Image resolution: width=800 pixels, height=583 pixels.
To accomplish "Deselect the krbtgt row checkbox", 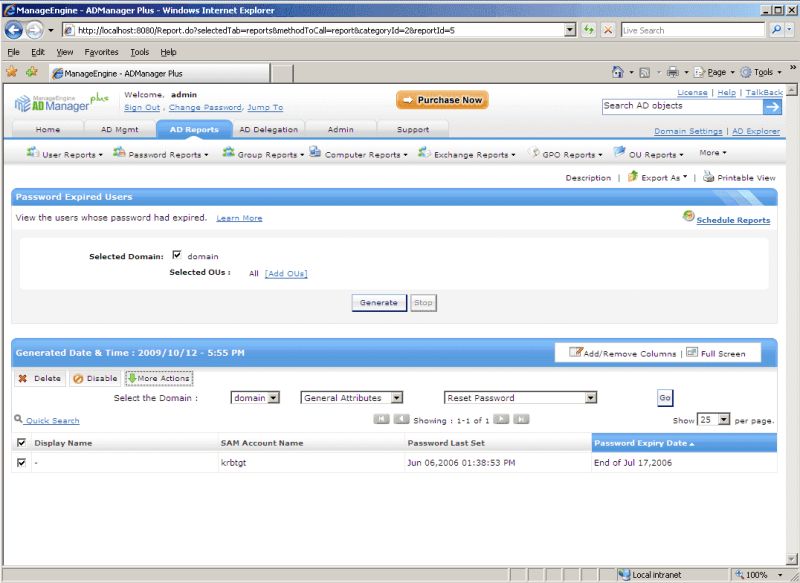I will pyautogui.click(x=22, y=463).
